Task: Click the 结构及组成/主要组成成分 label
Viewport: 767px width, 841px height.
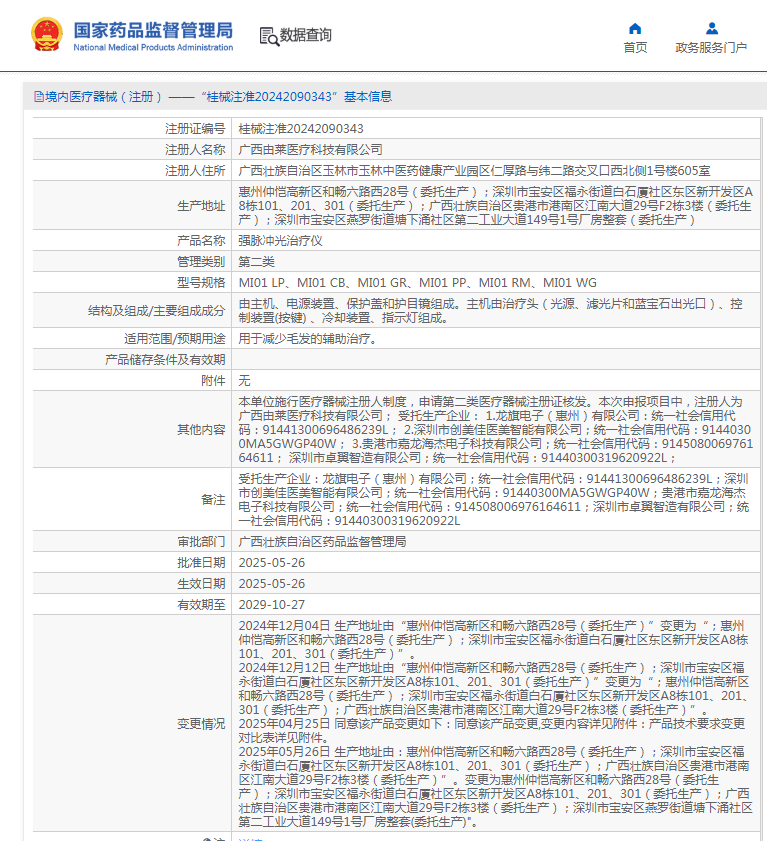Action: pyautogui.click(x=157, y=311)
